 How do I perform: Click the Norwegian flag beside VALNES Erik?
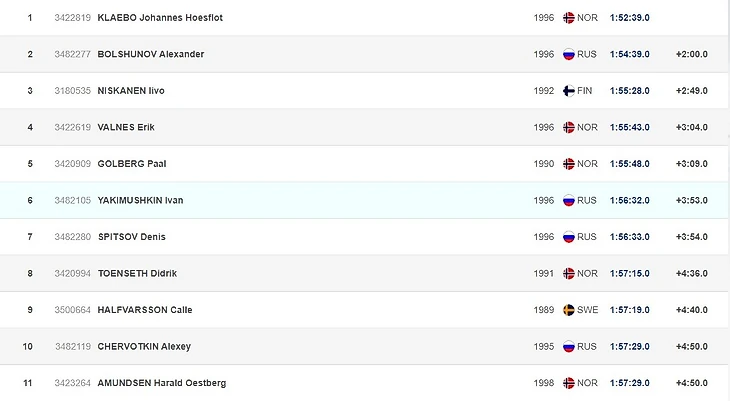569,127
